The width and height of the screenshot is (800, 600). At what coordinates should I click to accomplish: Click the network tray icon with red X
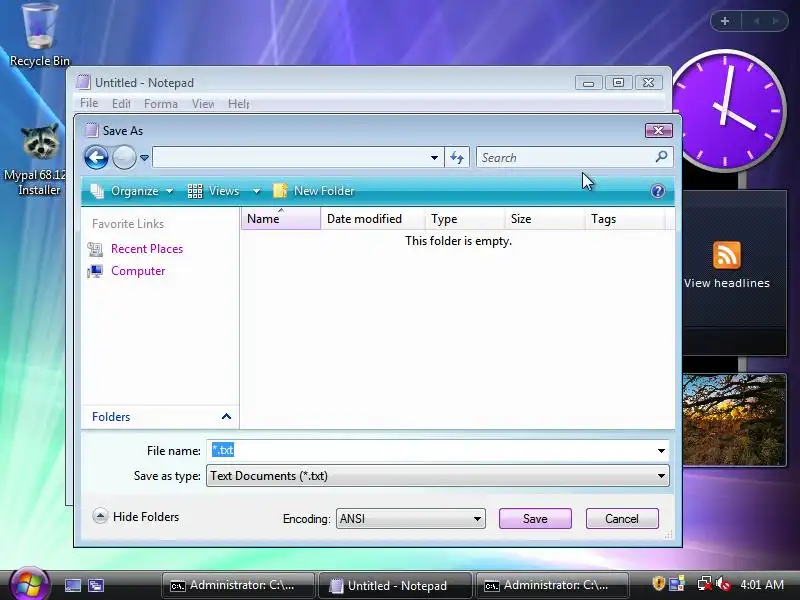click(705, 583)
